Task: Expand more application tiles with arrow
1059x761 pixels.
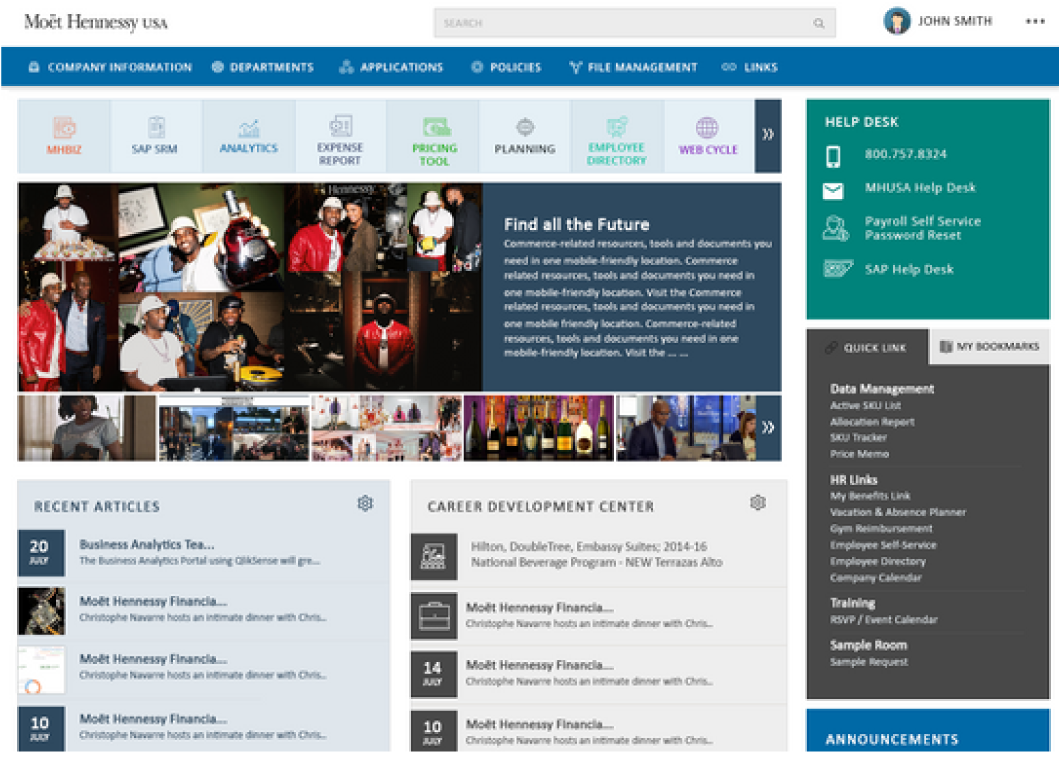Action: [768, 135]
